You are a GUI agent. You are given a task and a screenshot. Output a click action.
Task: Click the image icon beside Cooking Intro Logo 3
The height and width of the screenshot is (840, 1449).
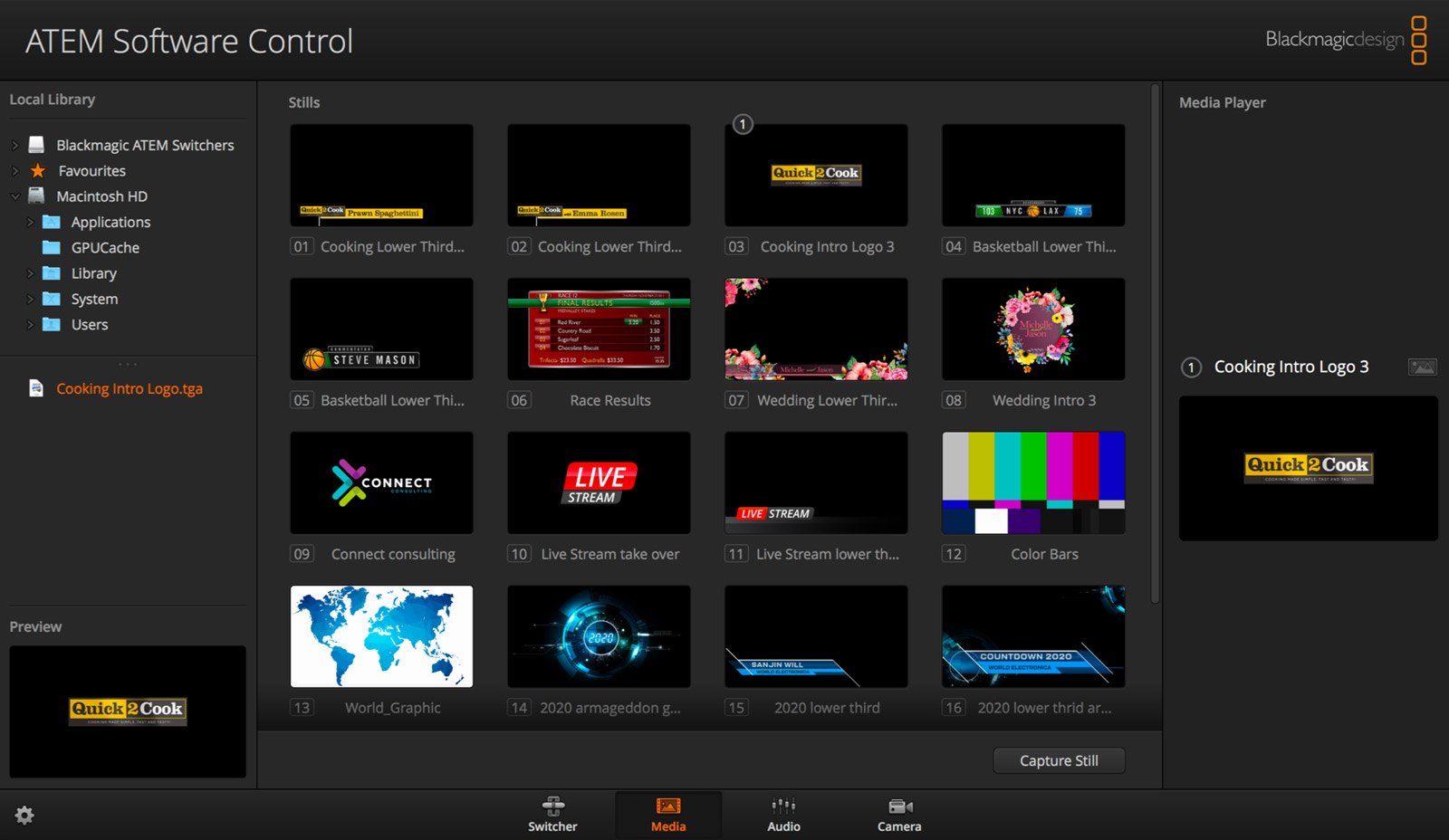click(1421, 367)
